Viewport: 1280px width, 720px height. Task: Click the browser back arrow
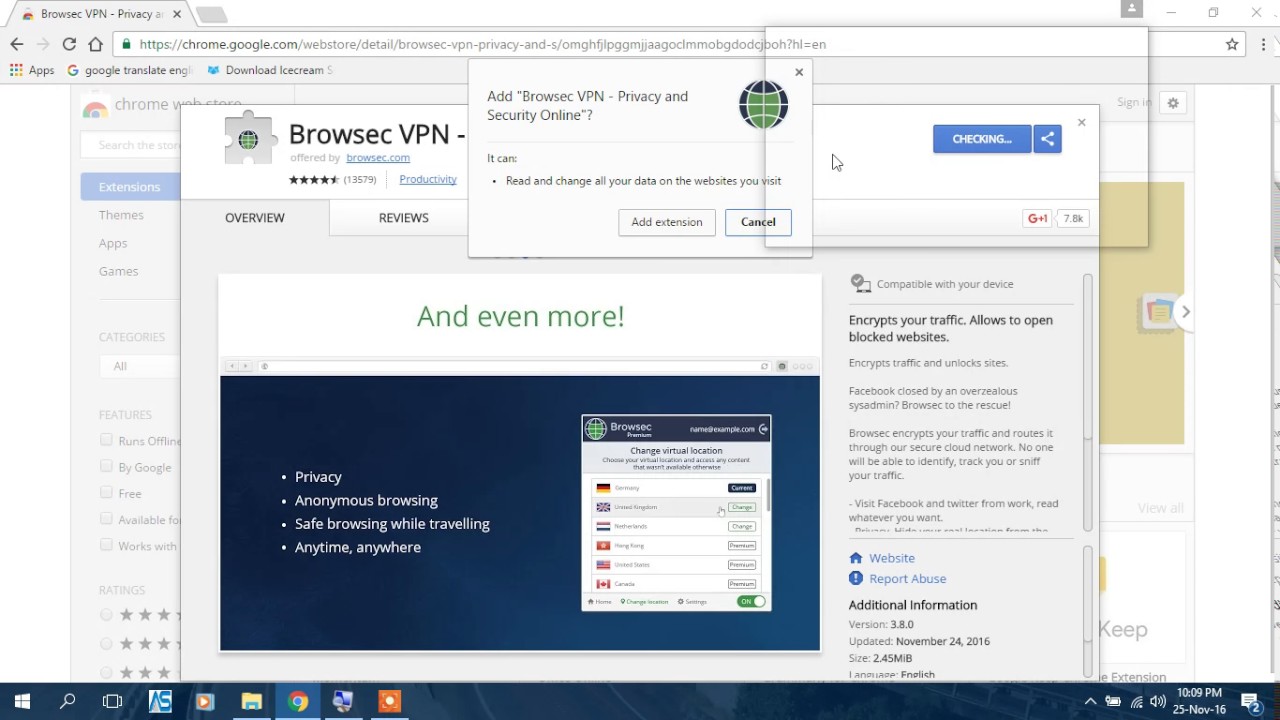coord(17,44)
